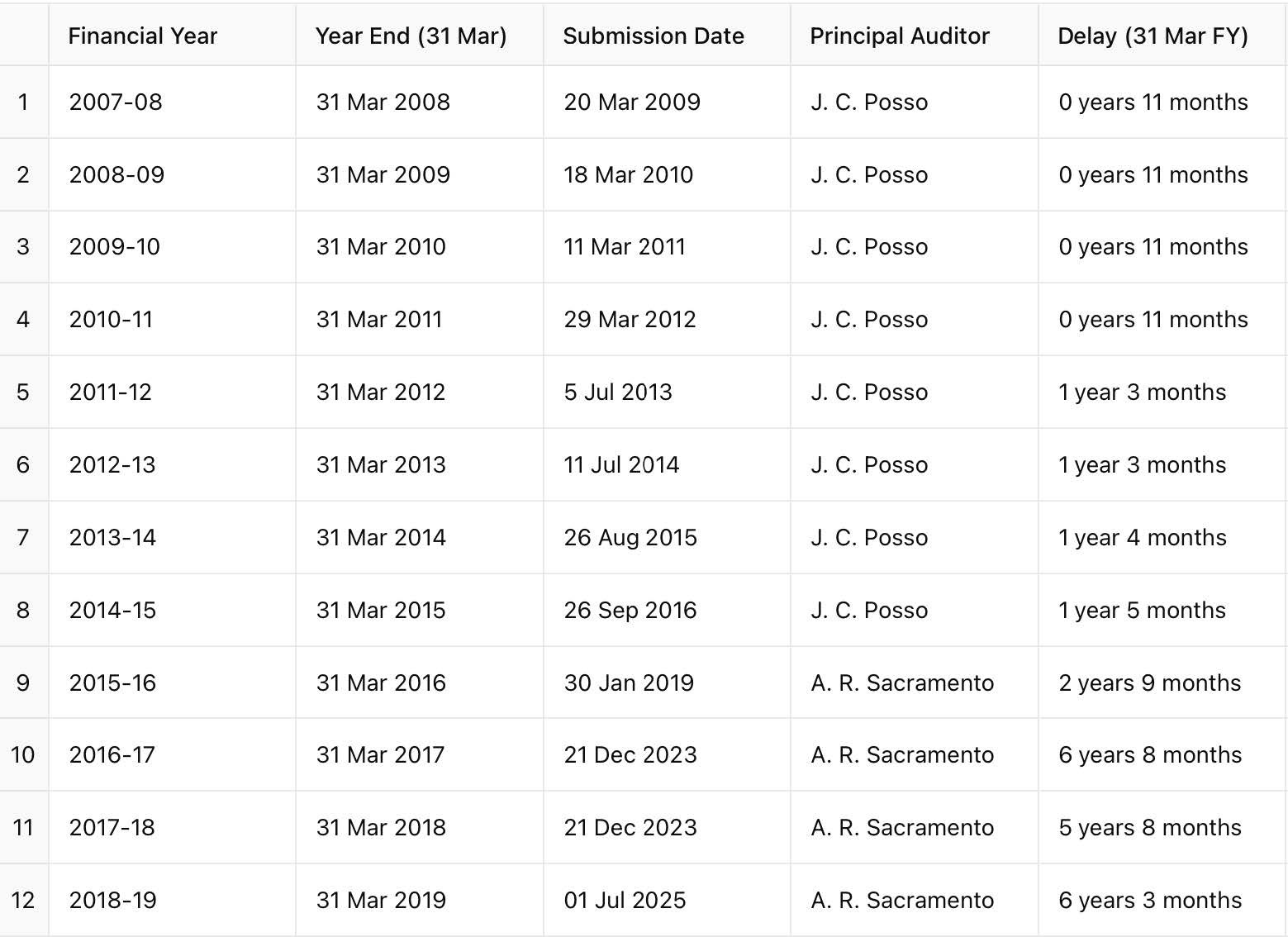Select row number 5
This screenshot has height=937, width=1288.
point(23,392)
